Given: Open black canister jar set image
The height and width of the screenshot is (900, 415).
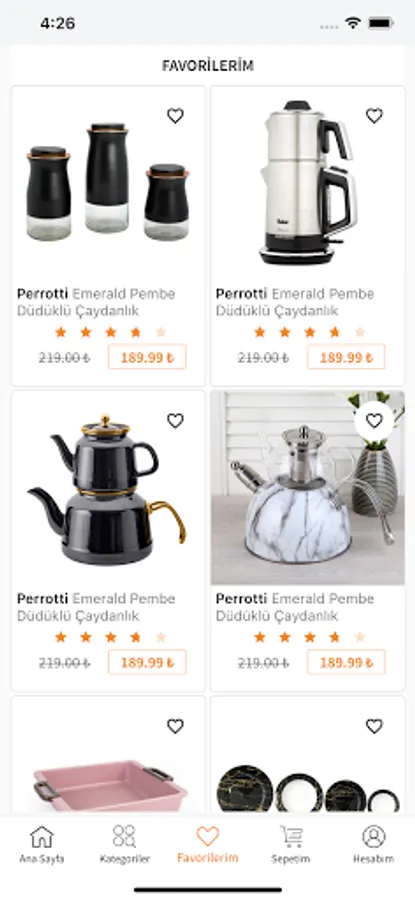Looking at the screenshot, I should tap(107, 182).
